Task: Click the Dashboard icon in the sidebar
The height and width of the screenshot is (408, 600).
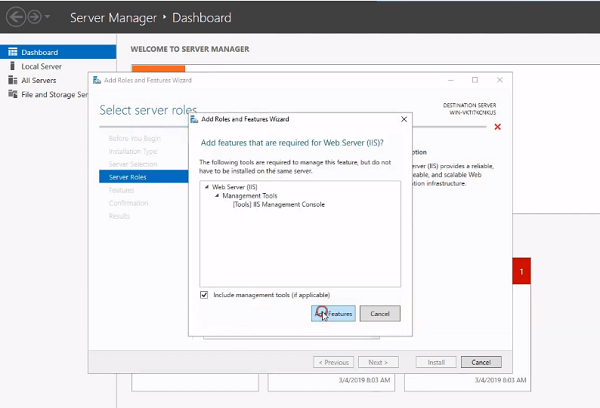Action: [13, 52]
